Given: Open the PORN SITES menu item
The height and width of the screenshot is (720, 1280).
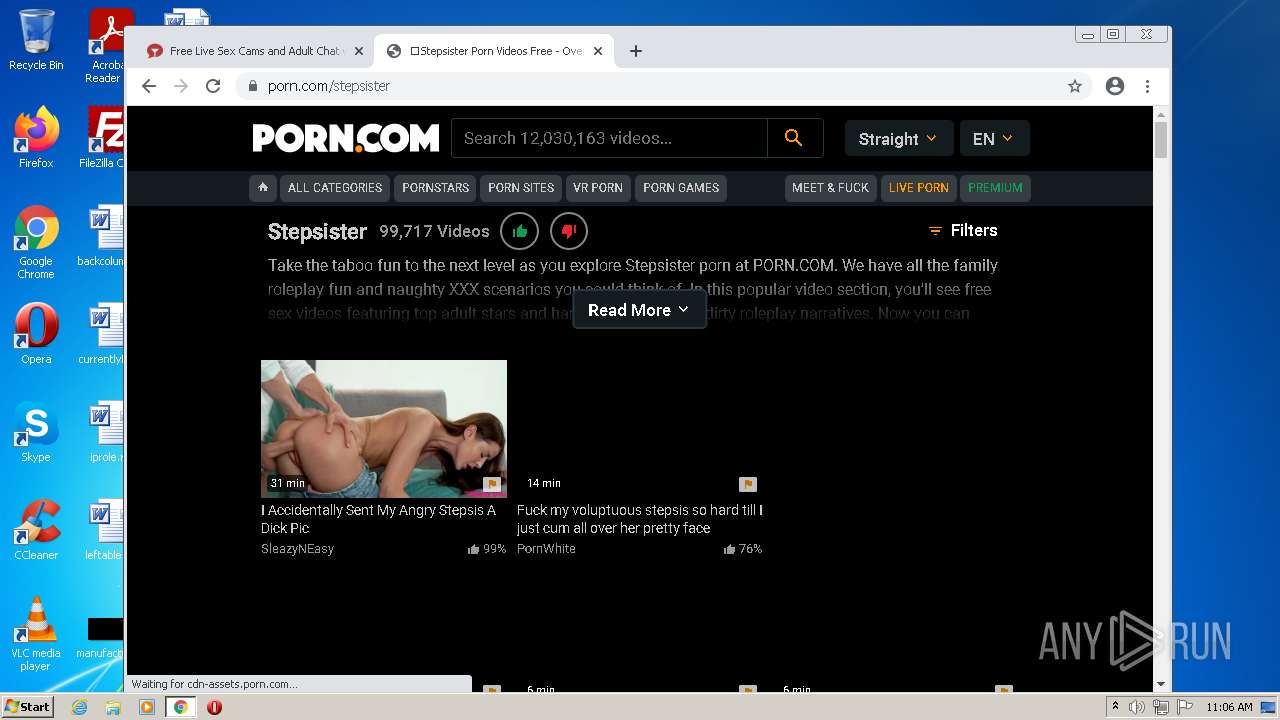Looking at the screenshot, I should point(521,187).
